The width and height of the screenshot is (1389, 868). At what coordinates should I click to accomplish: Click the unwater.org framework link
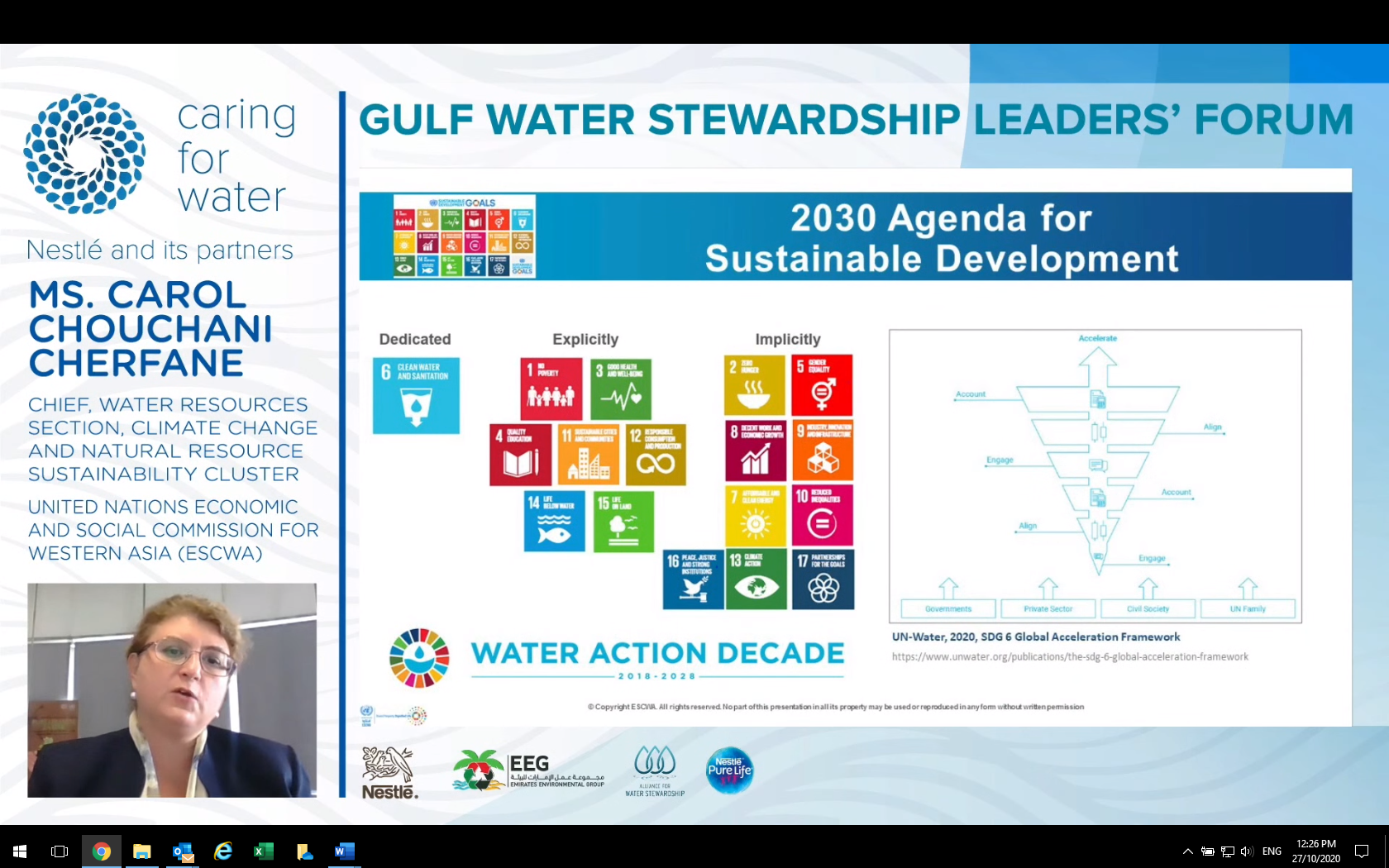pyautogui.click(x=1070, y=657)
